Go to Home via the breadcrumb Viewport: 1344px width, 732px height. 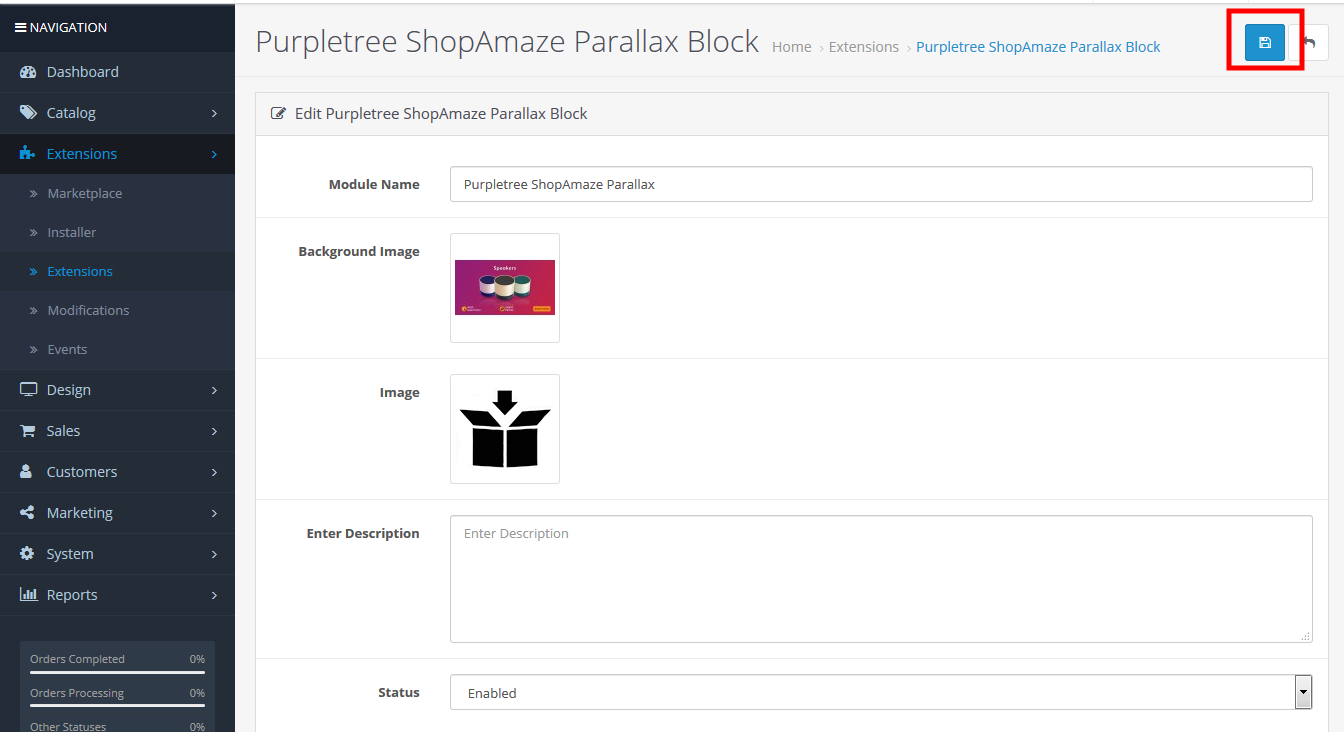pos(792,47)
